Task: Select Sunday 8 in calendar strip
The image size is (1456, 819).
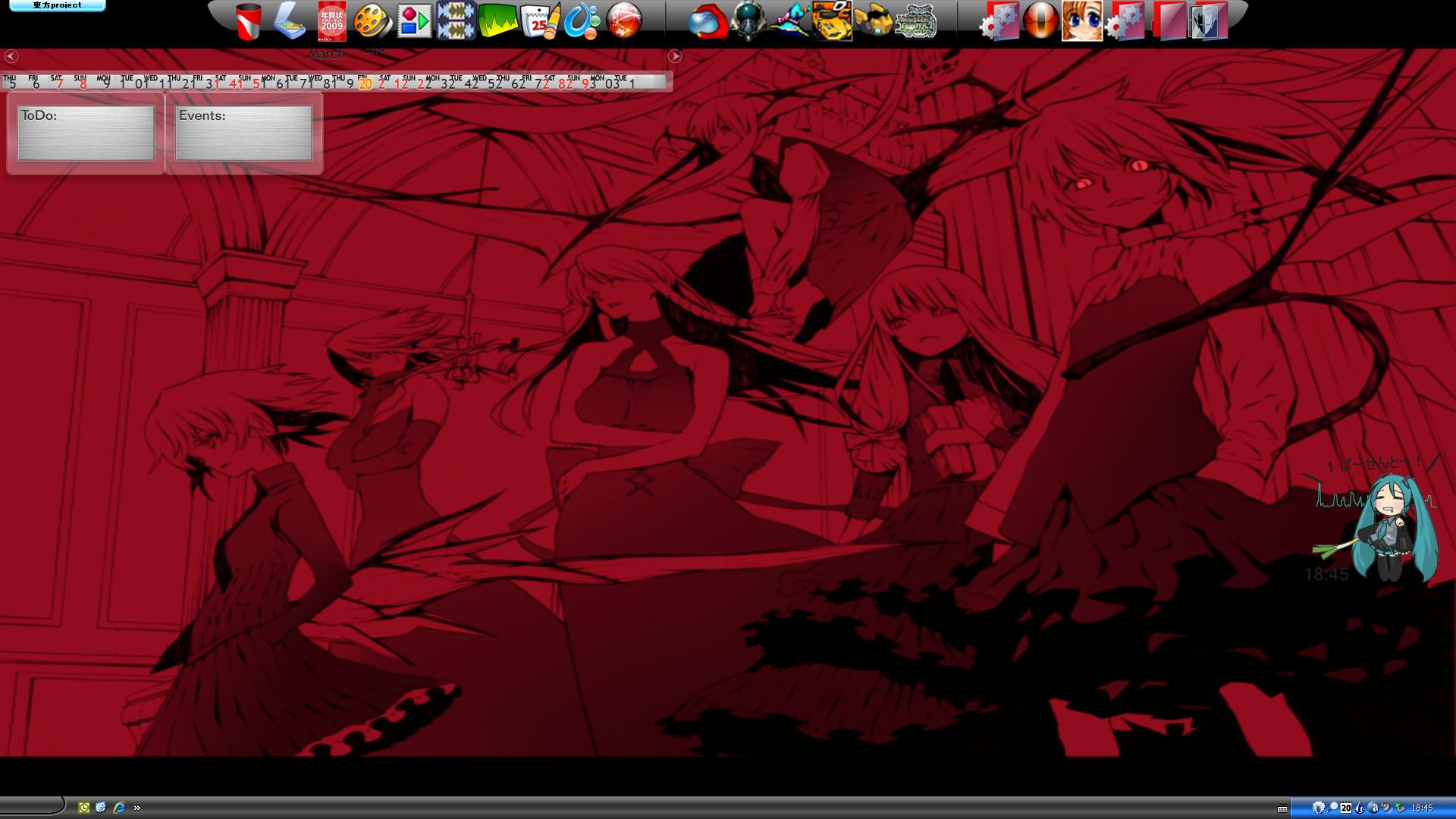Action: tap(82, 83)
